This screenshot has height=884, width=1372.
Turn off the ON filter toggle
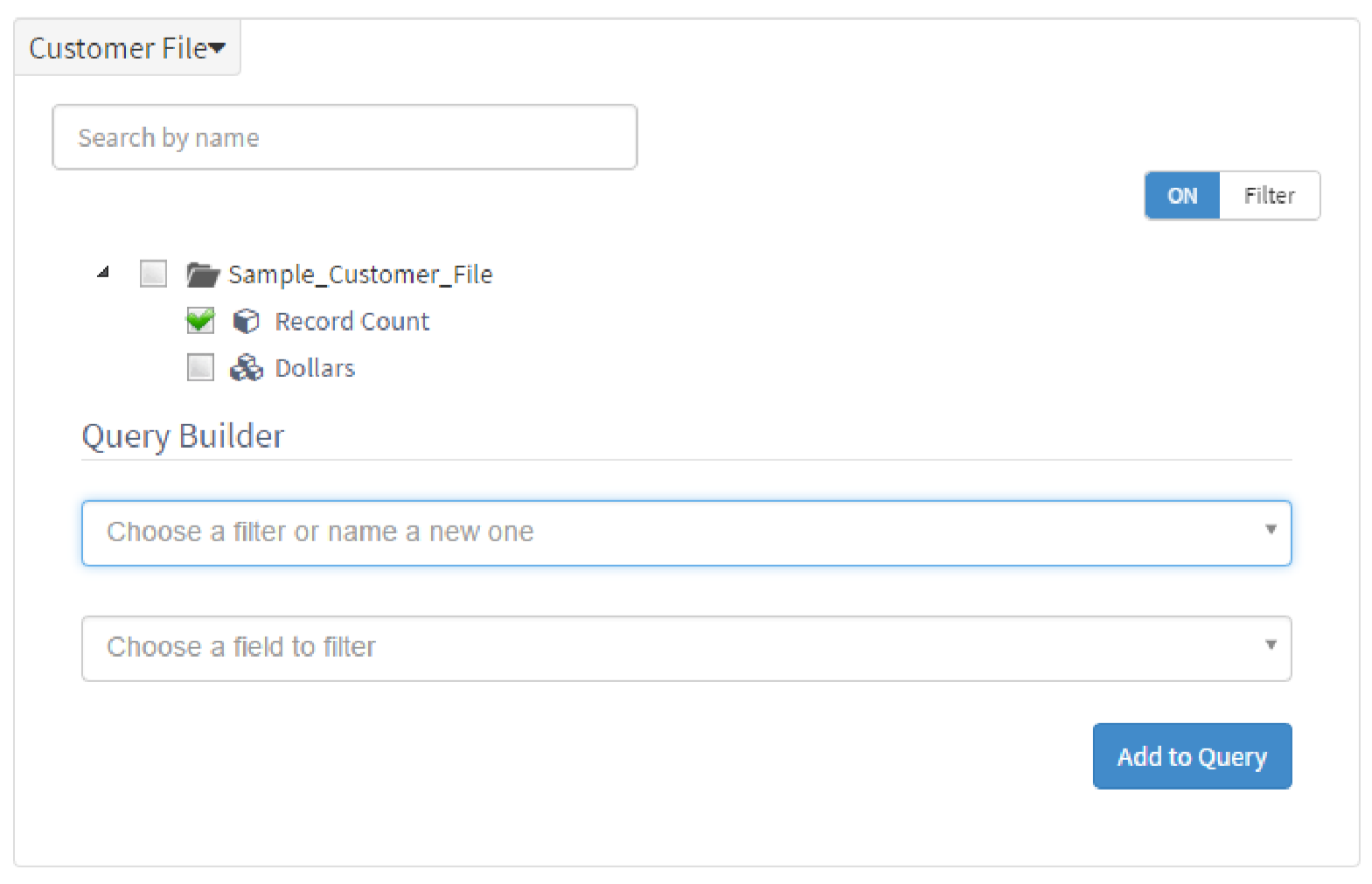click(1182, 196)
